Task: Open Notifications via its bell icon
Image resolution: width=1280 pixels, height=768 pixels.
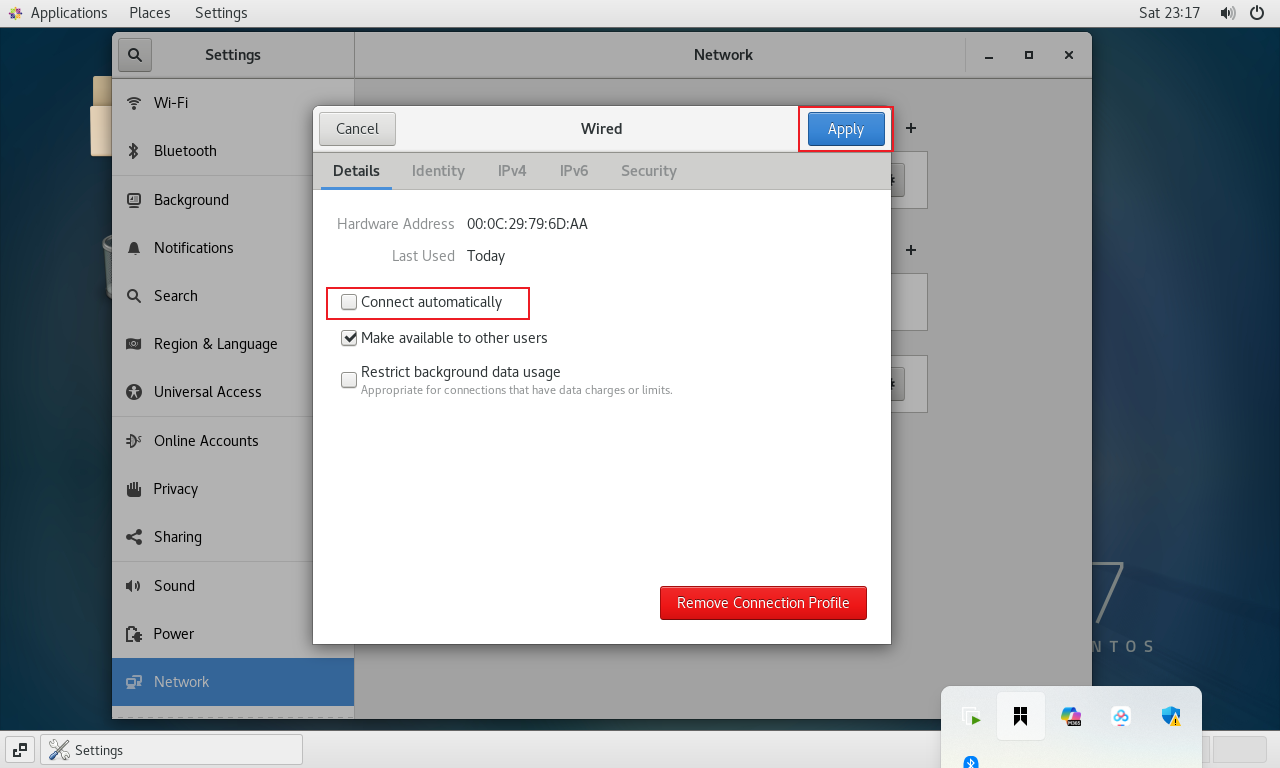Action: [x=134, y=248]
